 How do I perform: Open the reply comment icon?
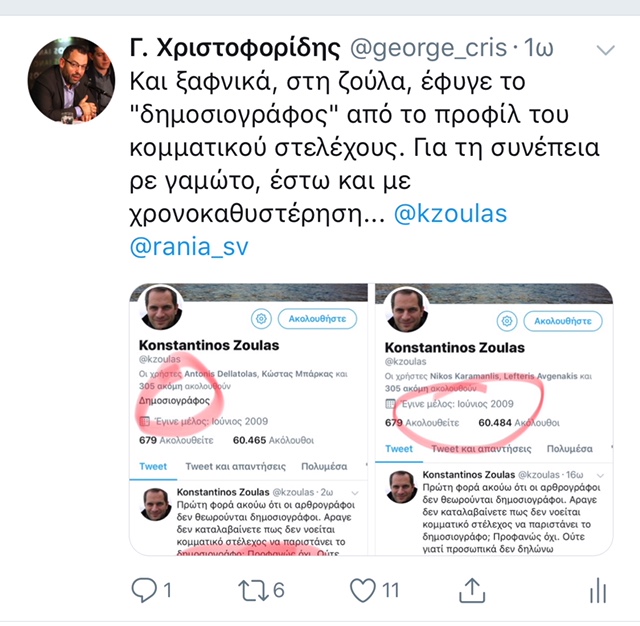(144, 590)
